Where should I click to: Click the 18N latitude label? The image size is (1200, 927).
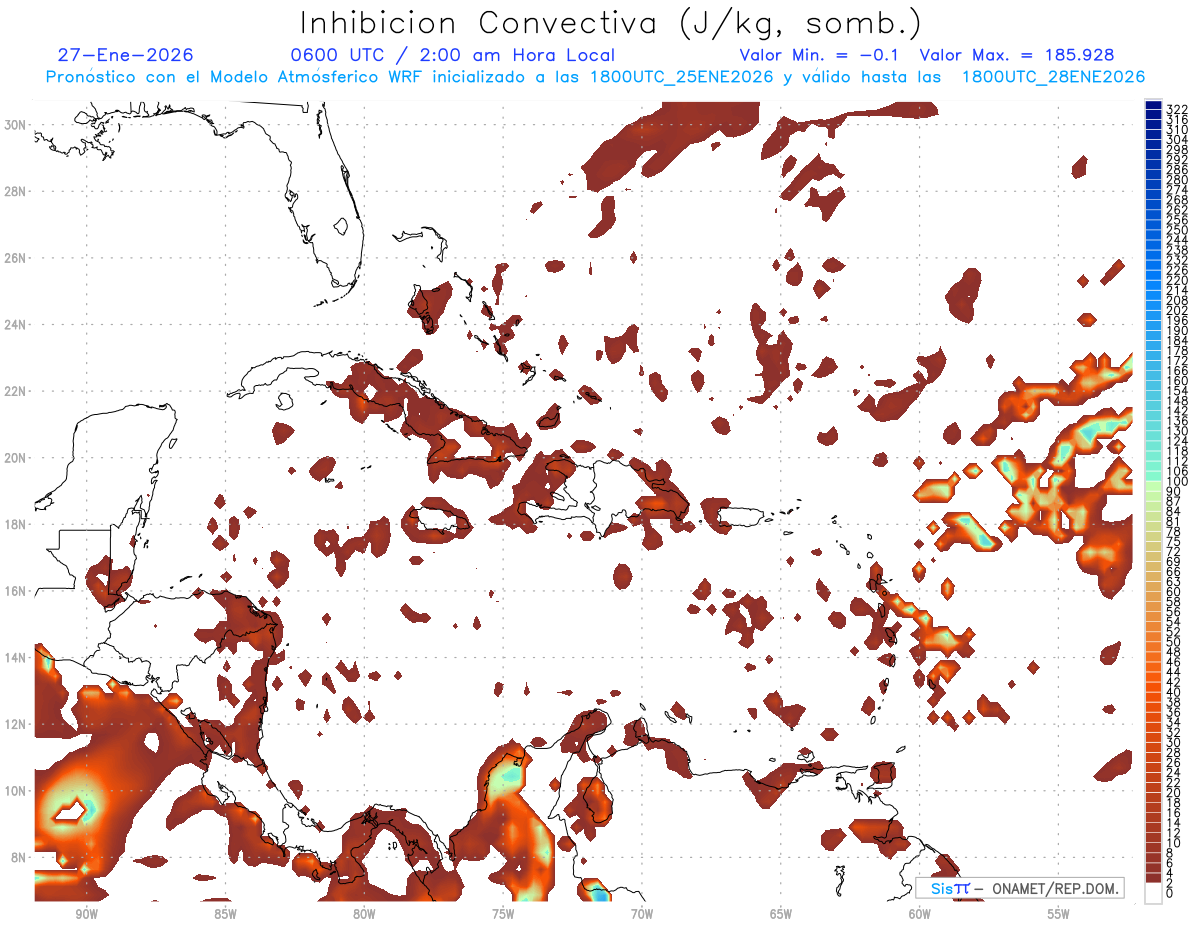pos(15,524)
